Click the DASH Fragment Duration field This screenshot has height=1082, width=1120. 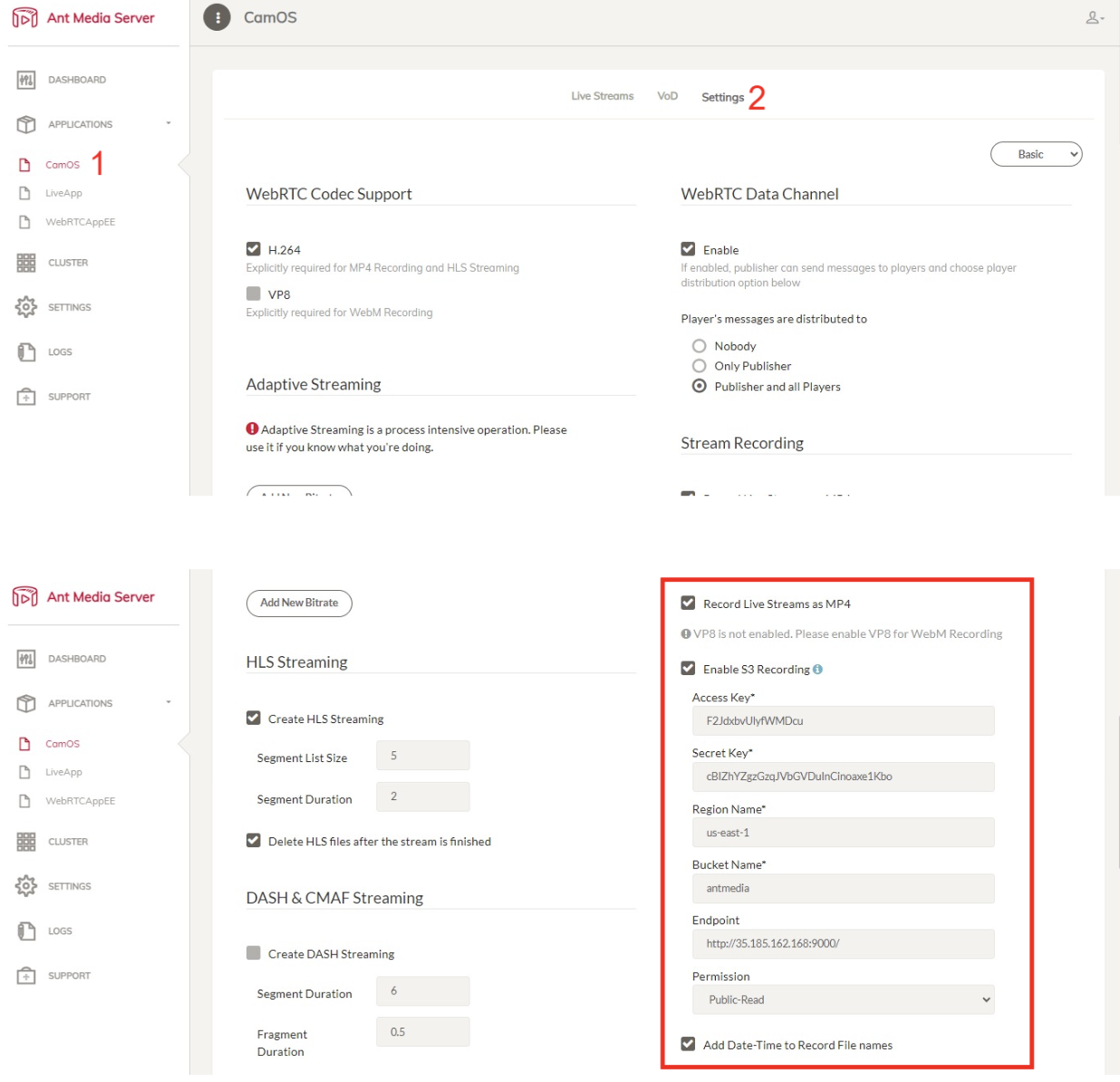pos(423,1032)
